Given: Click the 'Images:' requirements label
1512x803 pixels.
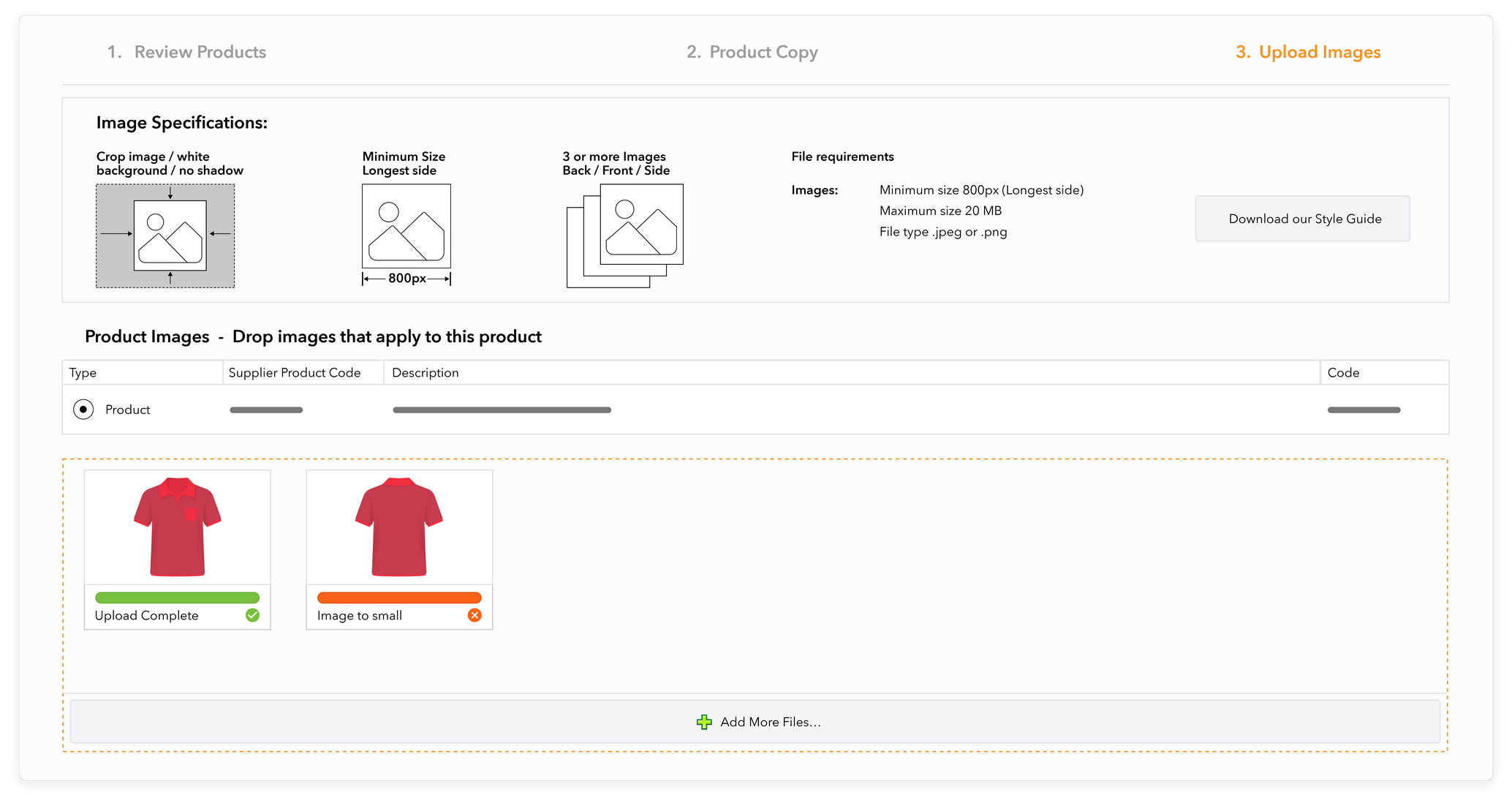Looking at the screenshot, I should point(814,190).
